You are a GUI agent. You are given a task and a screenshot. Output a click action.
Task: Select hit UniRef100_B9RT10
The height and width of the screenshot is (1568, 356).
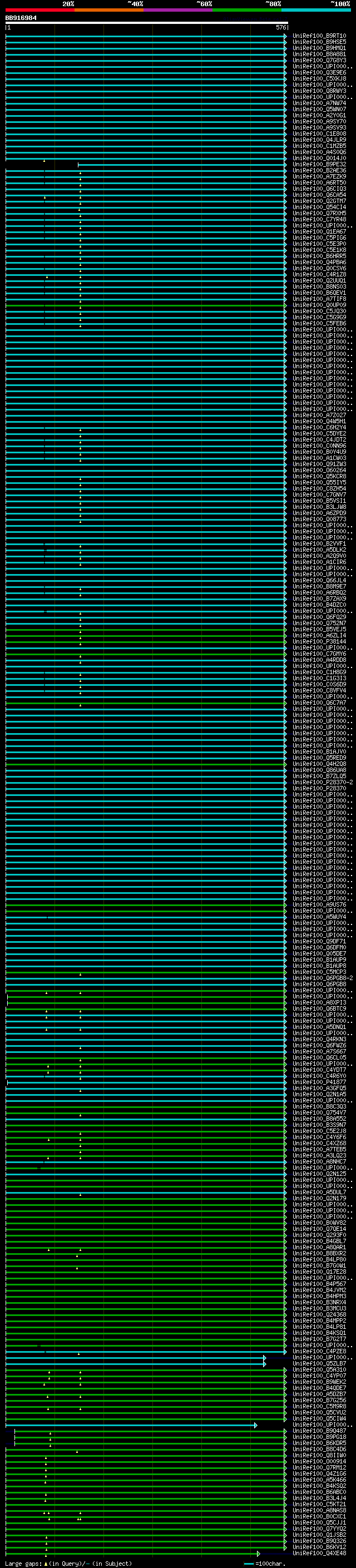coord(319,36)
